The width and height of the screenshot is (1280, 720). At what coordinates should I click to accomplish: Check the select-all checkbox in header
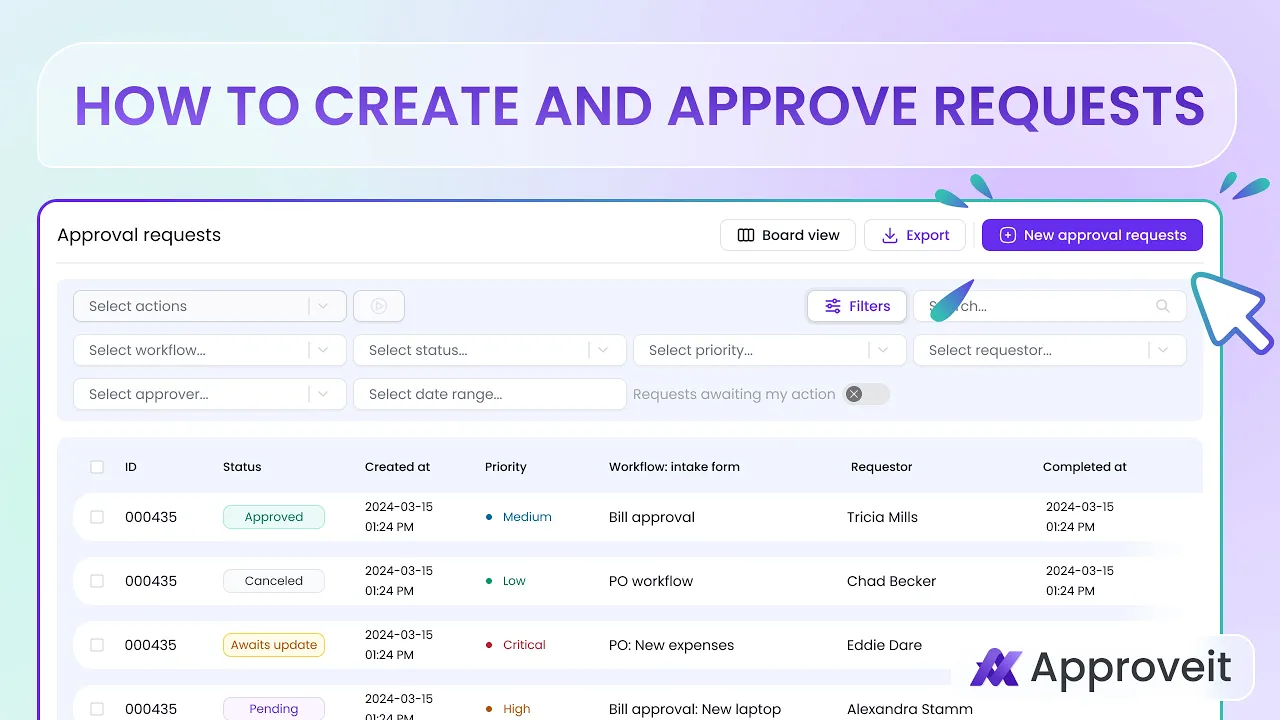pos(97,467)
